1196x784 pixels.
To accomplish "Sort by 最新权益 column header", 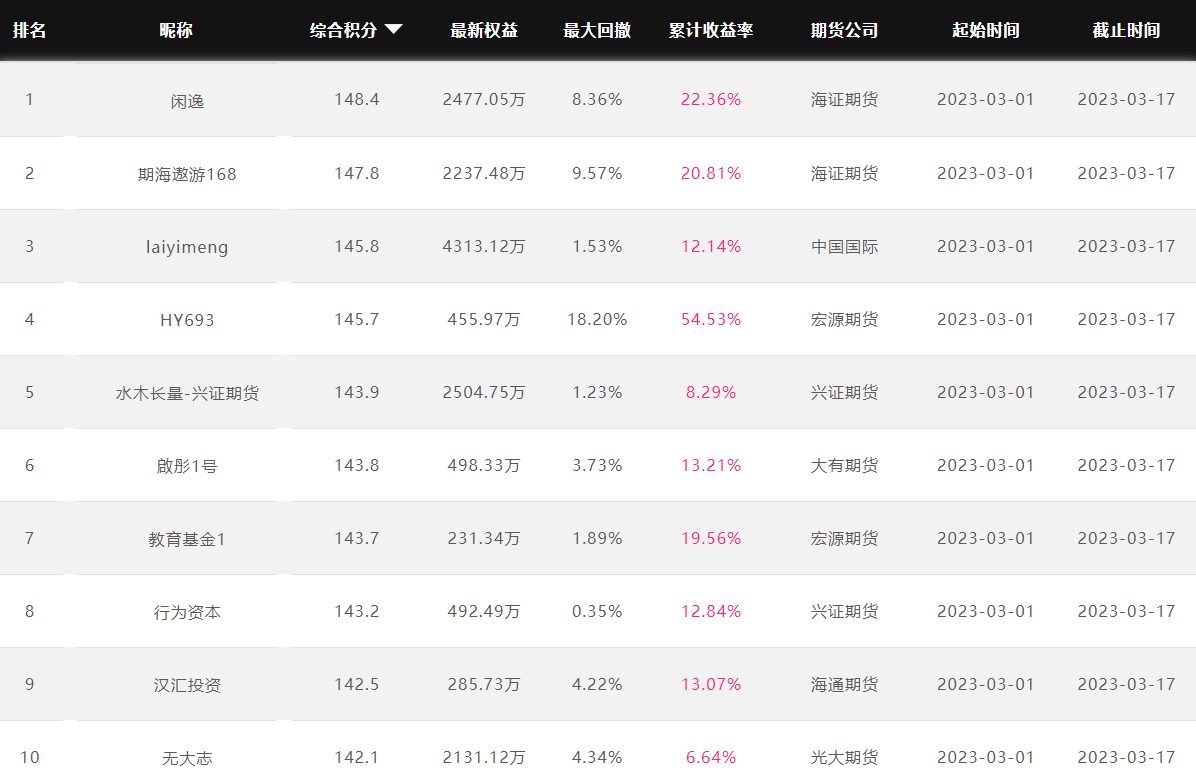I will [x=484, y=31].
